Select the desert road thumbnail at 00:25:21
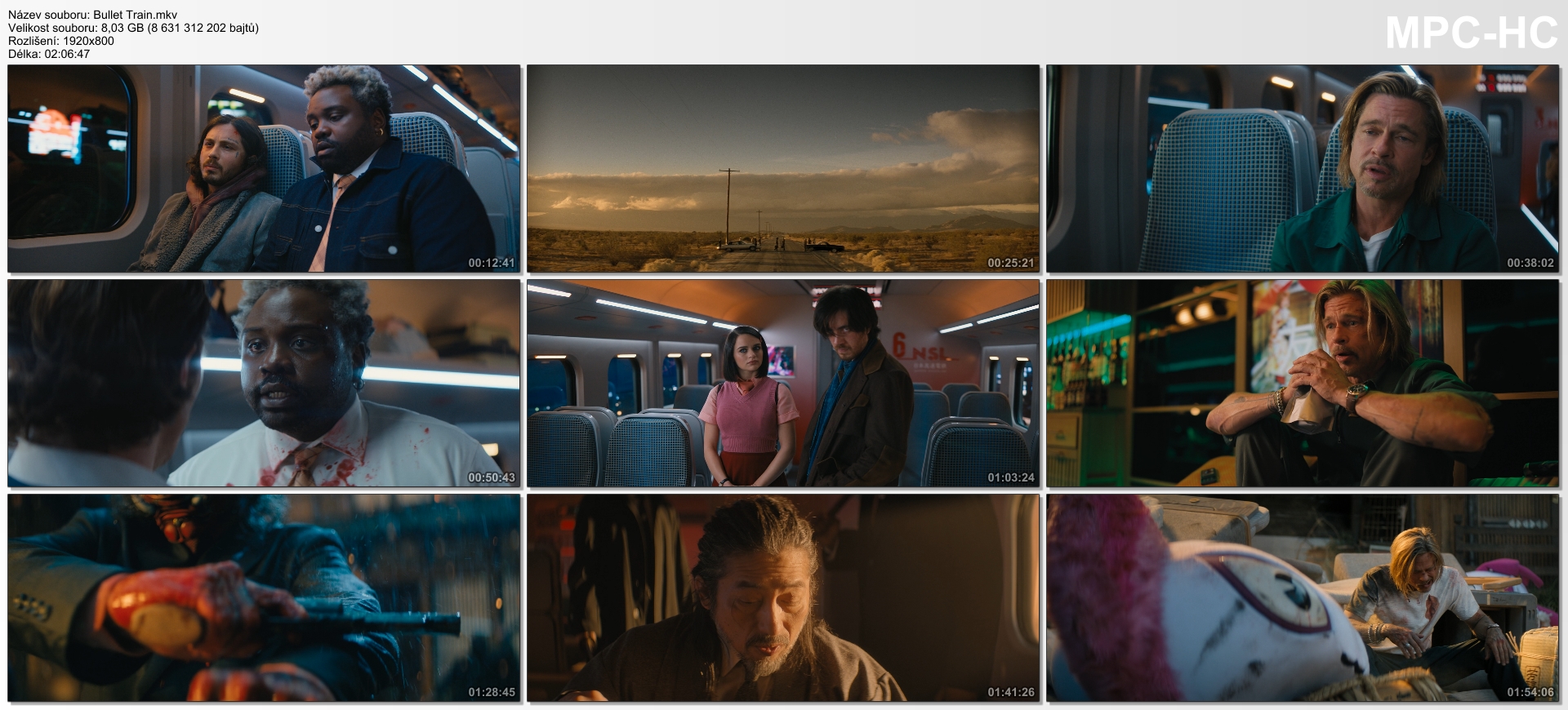The image size is (1568, 710). point(783,168)
